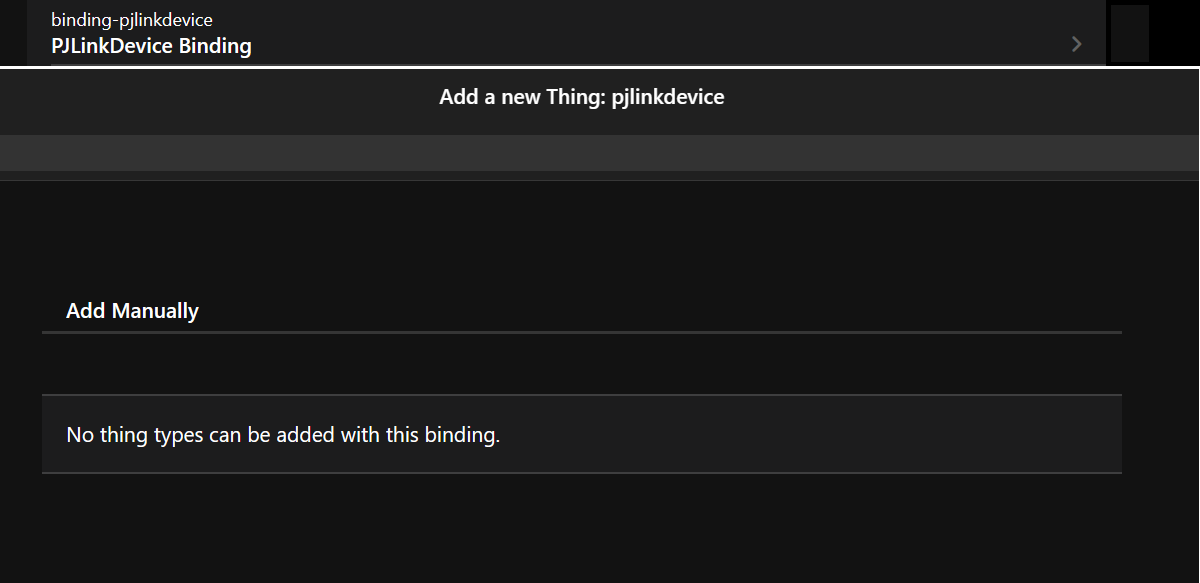
Task: Click the 'No thing types can be added' message
Action: coord(283,435)
